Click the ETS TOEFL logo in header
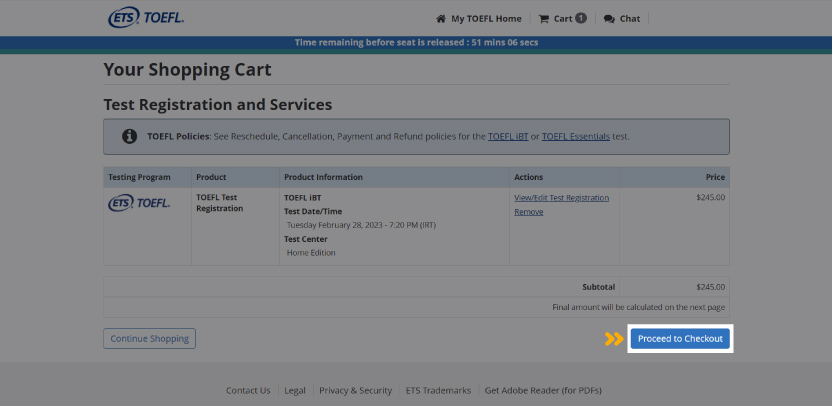Viewport: 832px width, 406px height. (146, 18)
